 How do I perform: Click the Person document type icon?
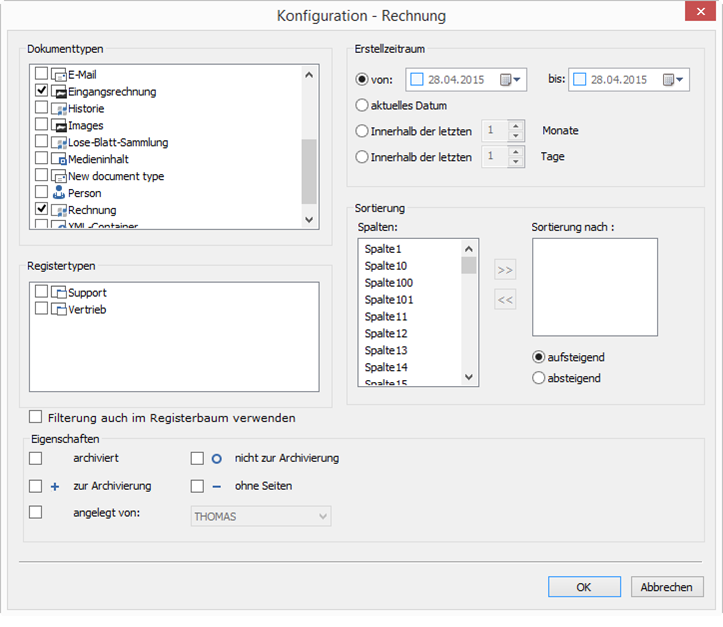tap(59, 193)
